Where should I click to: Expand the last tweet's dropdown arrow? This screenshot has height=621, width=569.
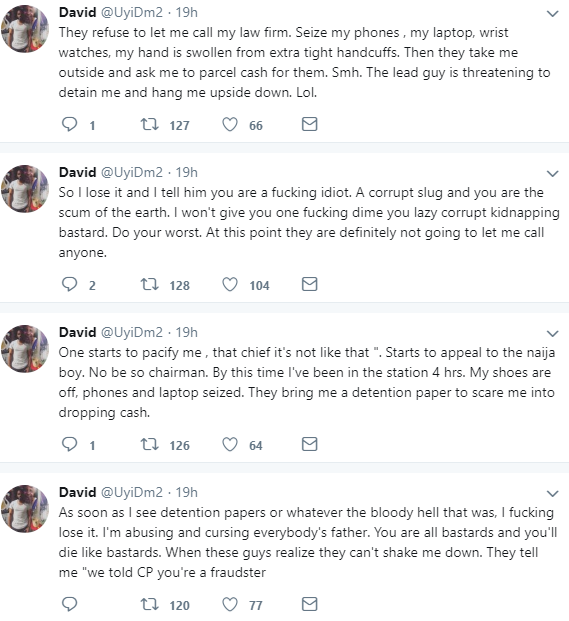[552, 494]
